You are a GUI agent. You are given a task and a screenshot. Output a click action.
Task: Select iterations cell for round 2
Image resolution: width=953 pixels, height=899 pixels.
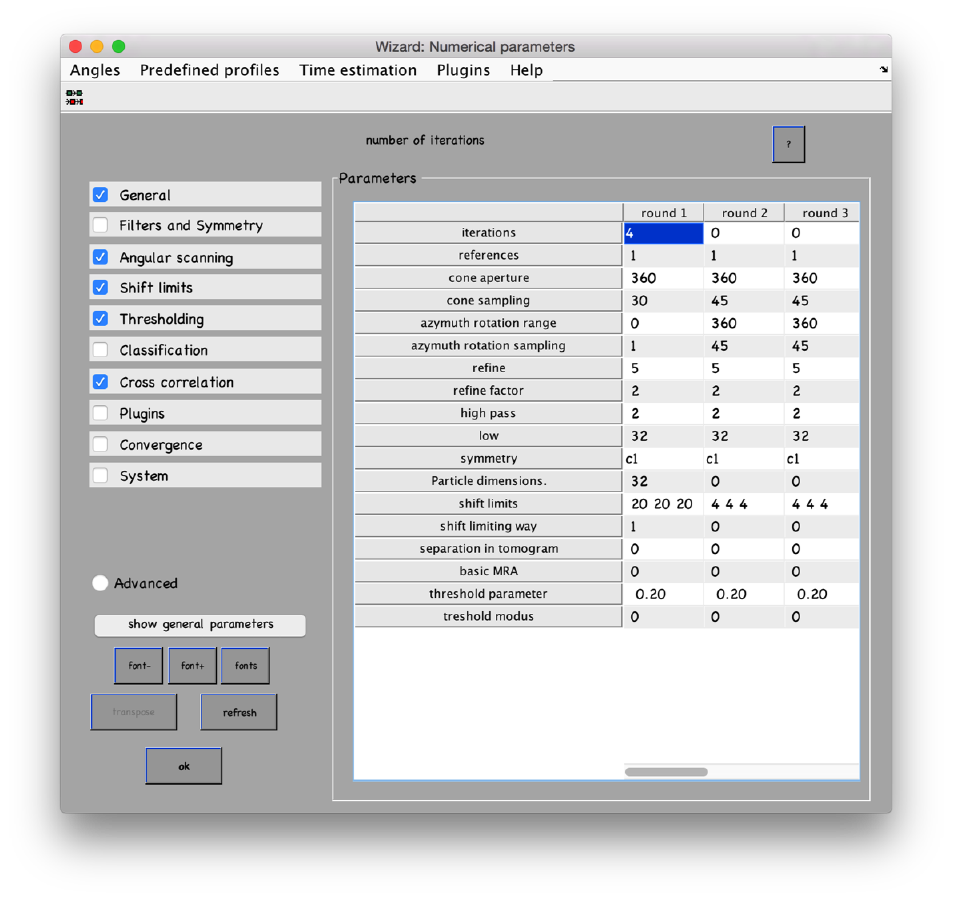[744, 233]
